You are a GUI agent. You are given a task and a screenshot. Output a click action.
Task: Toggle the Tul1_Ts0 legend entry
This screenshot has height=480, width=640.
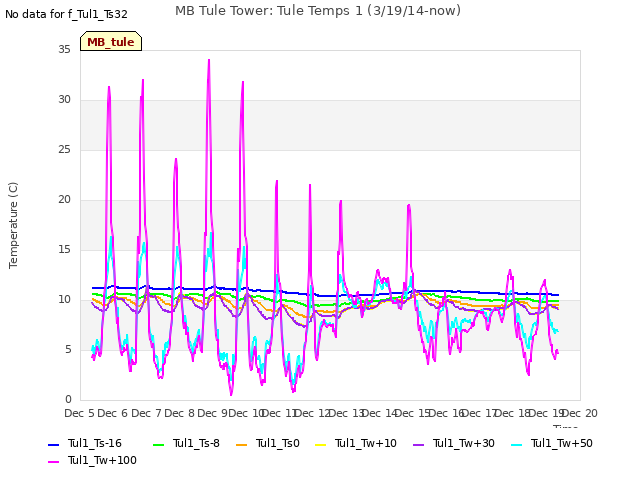click(x=268, y=443)
